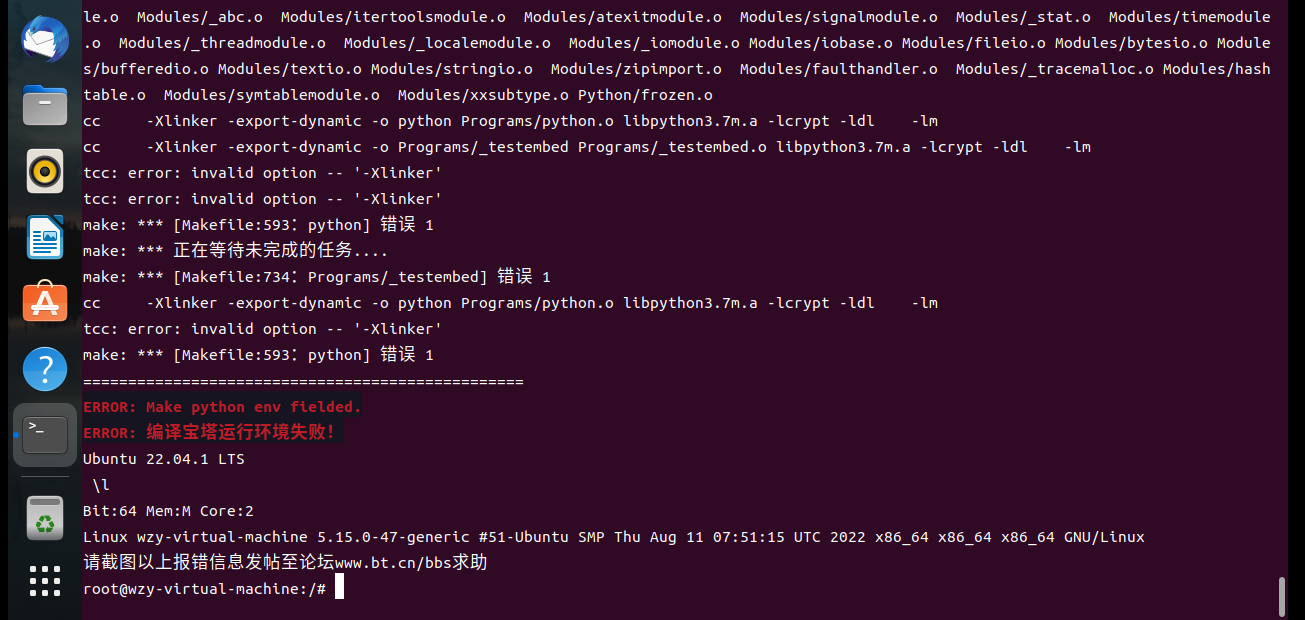1305x620 pixels.
Task: Click the terminal scrollbar thumb
Action: click(1281, 597)
